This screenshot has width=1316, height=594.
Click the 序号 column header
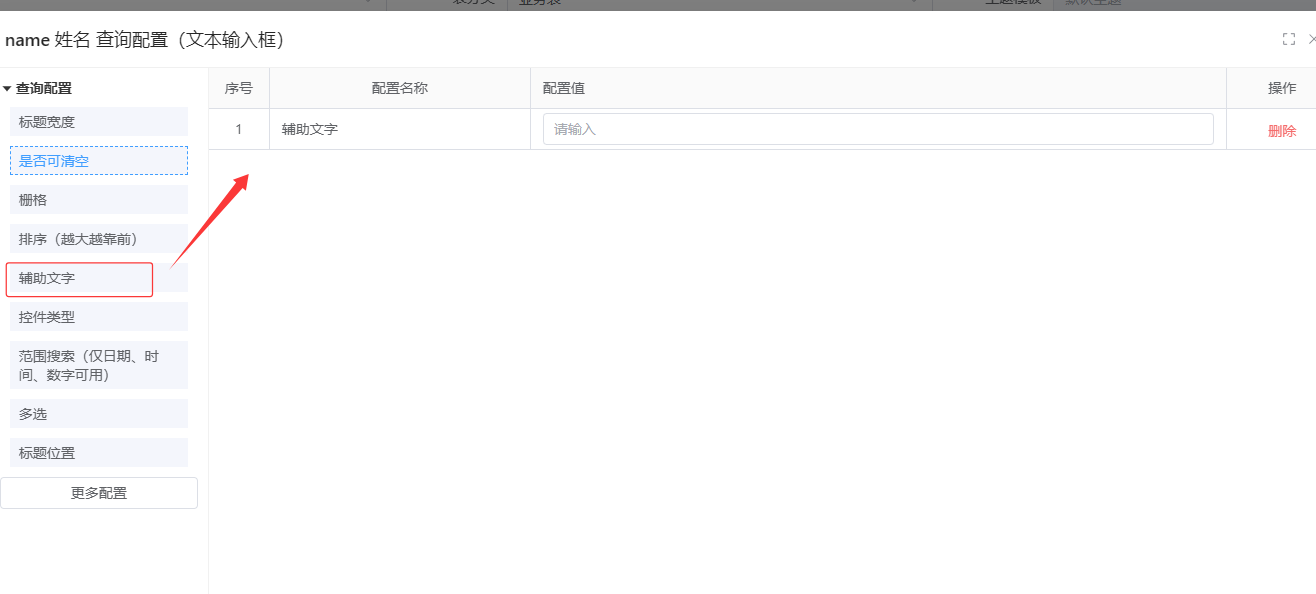click(x=239, y=88)
